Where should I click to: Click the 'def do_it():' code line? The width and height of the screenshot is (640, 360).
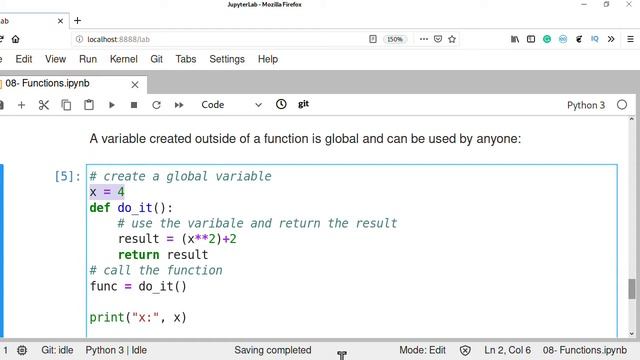pos(131,208)
